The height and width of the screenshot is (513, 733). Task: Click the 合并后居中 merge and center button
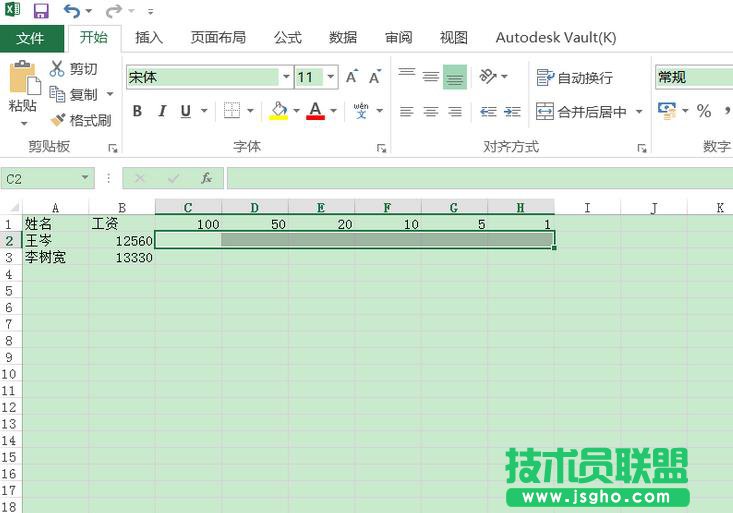581,112
